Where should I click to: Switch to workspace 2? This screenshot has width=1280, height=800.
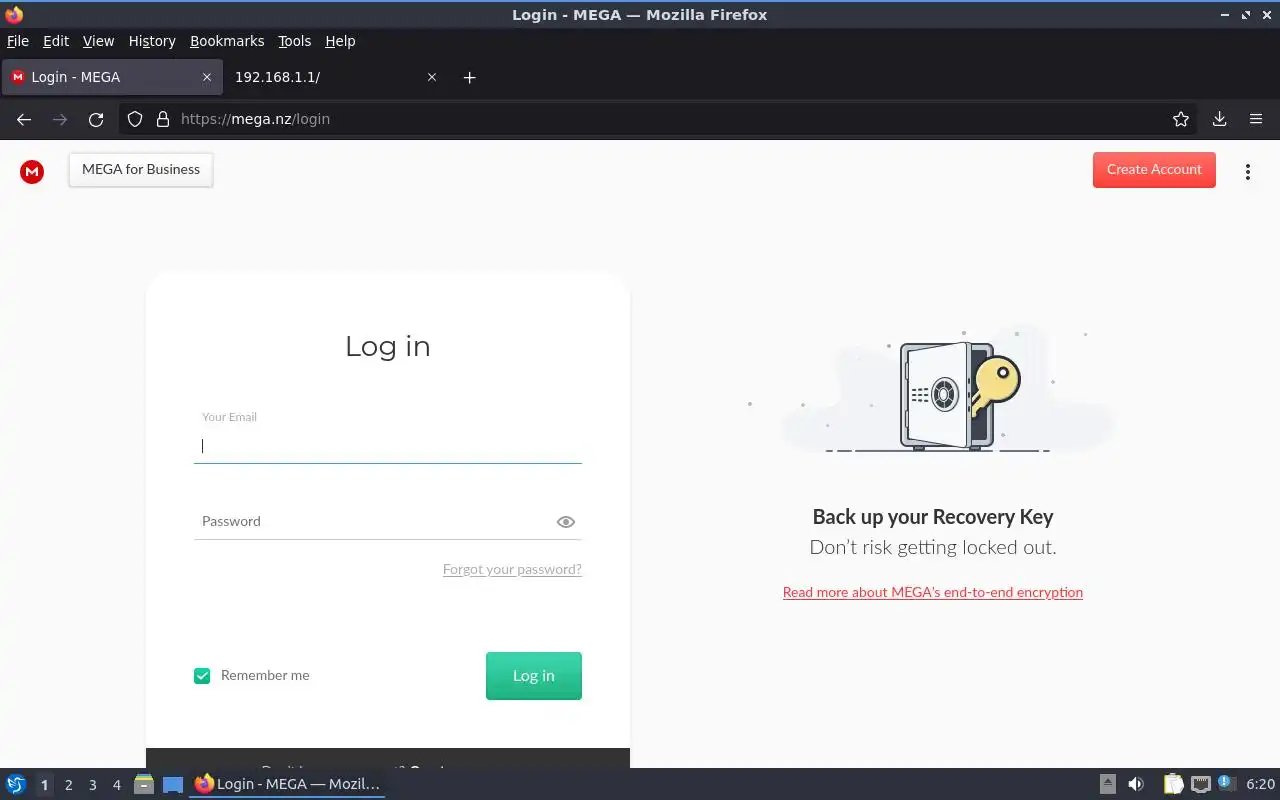point(68,785)
